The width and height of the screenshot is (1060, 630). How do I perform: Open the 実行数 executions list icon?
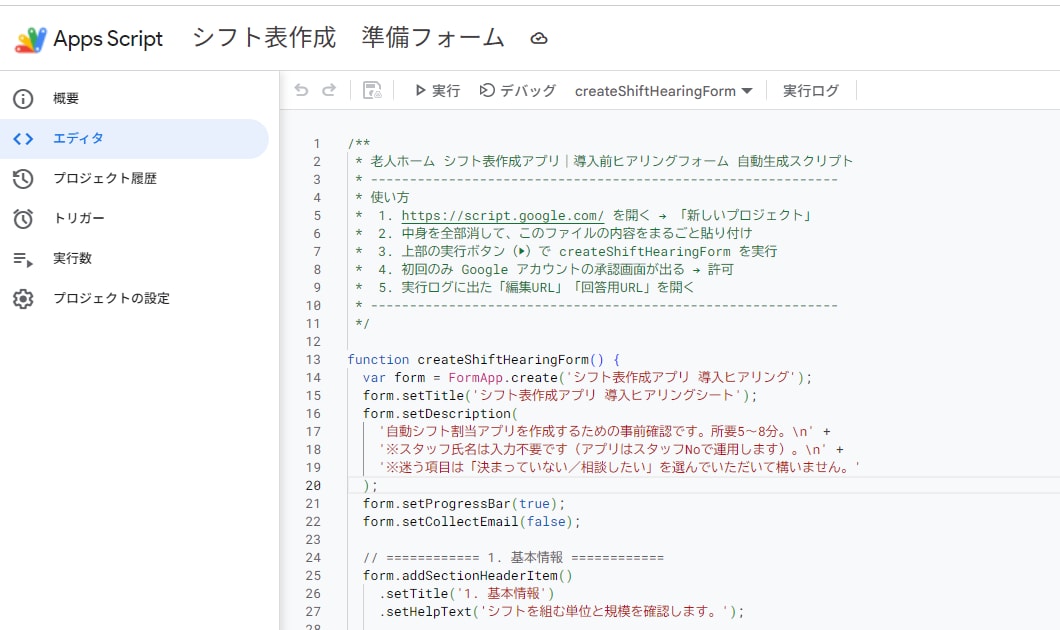pyautogui.click(x=23, y=259)
